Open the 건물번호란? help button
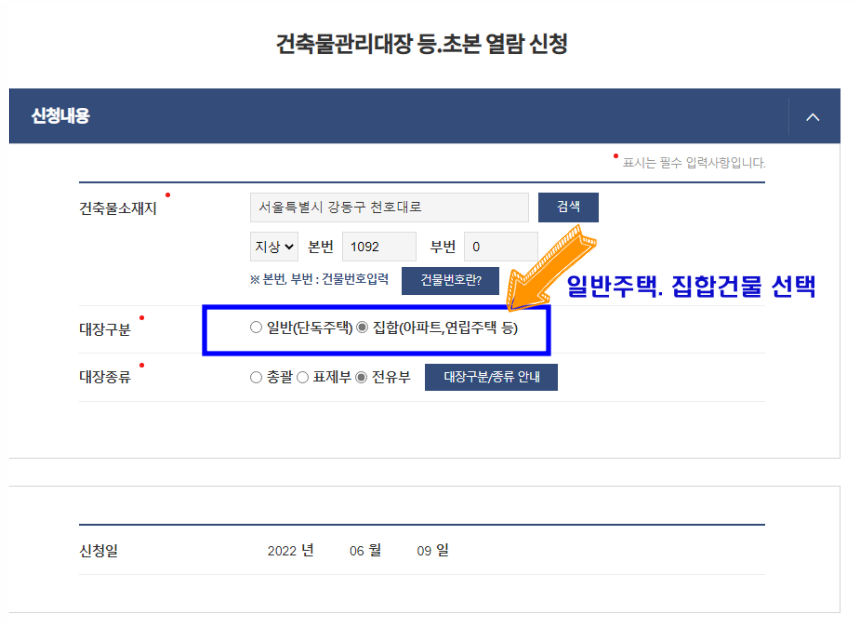The width and height of the screenshot is (855, 625). pyautogui.click(x=452, y=281)
